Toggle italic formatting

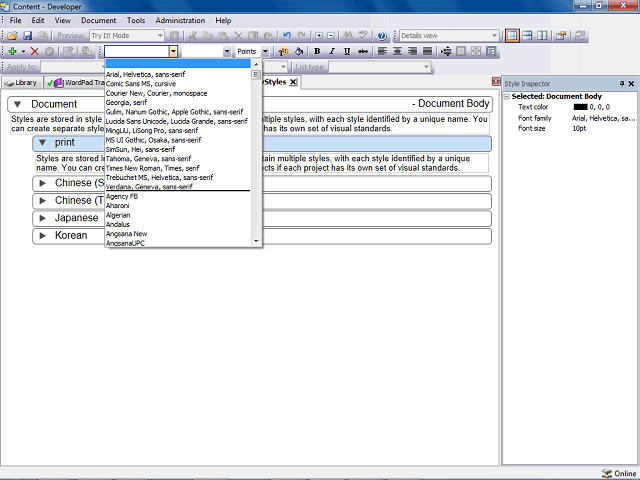[332, 51]
